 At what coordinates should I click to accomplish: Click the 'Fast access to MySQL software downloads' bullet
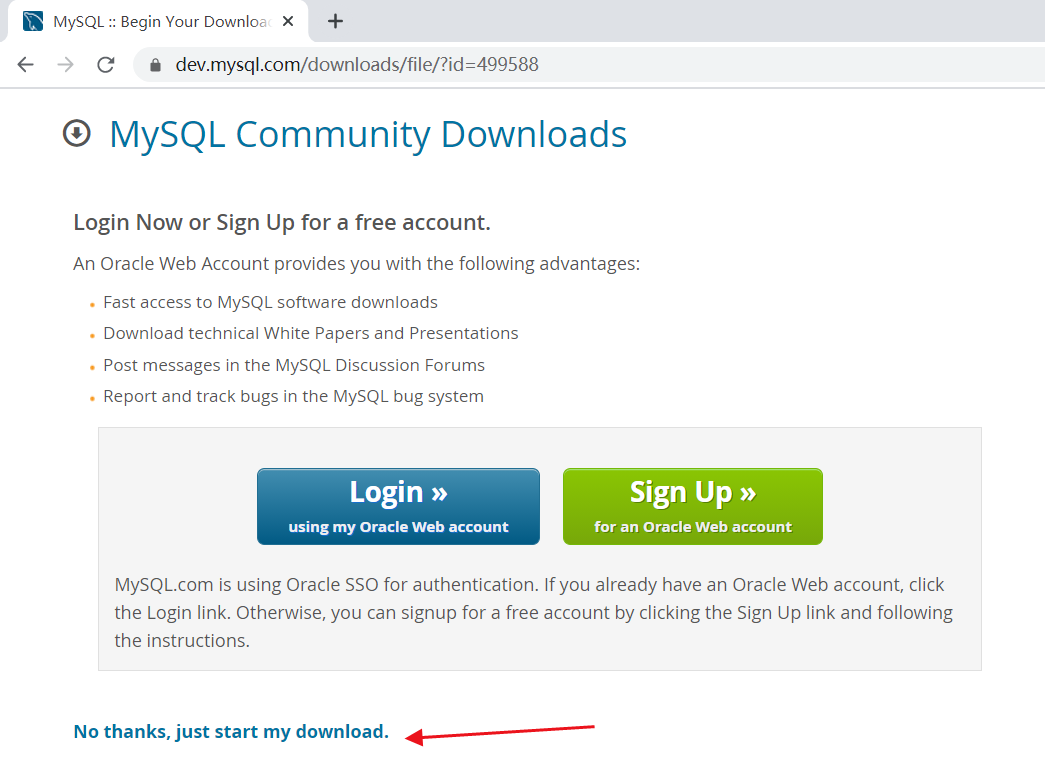(270, 302)
